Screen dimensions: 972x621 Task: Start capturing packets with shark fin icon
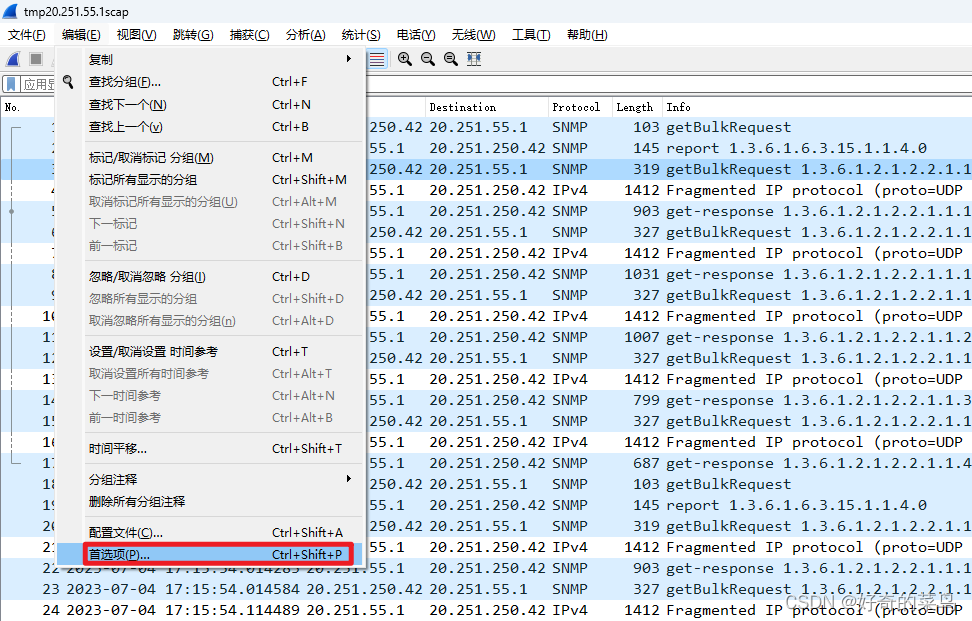pyautogui.click(x=13, y=59)
